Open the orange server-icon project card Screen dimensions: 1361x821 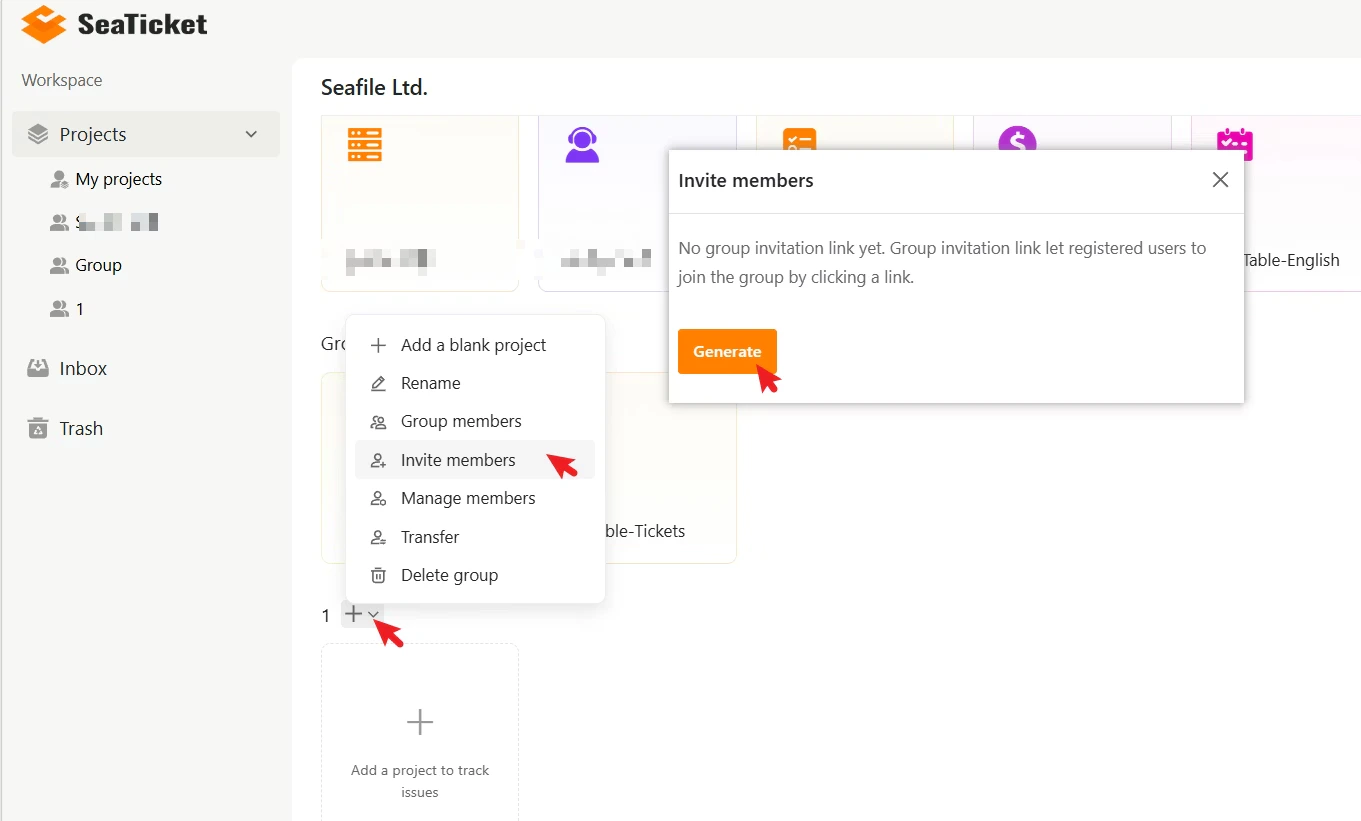420,204
